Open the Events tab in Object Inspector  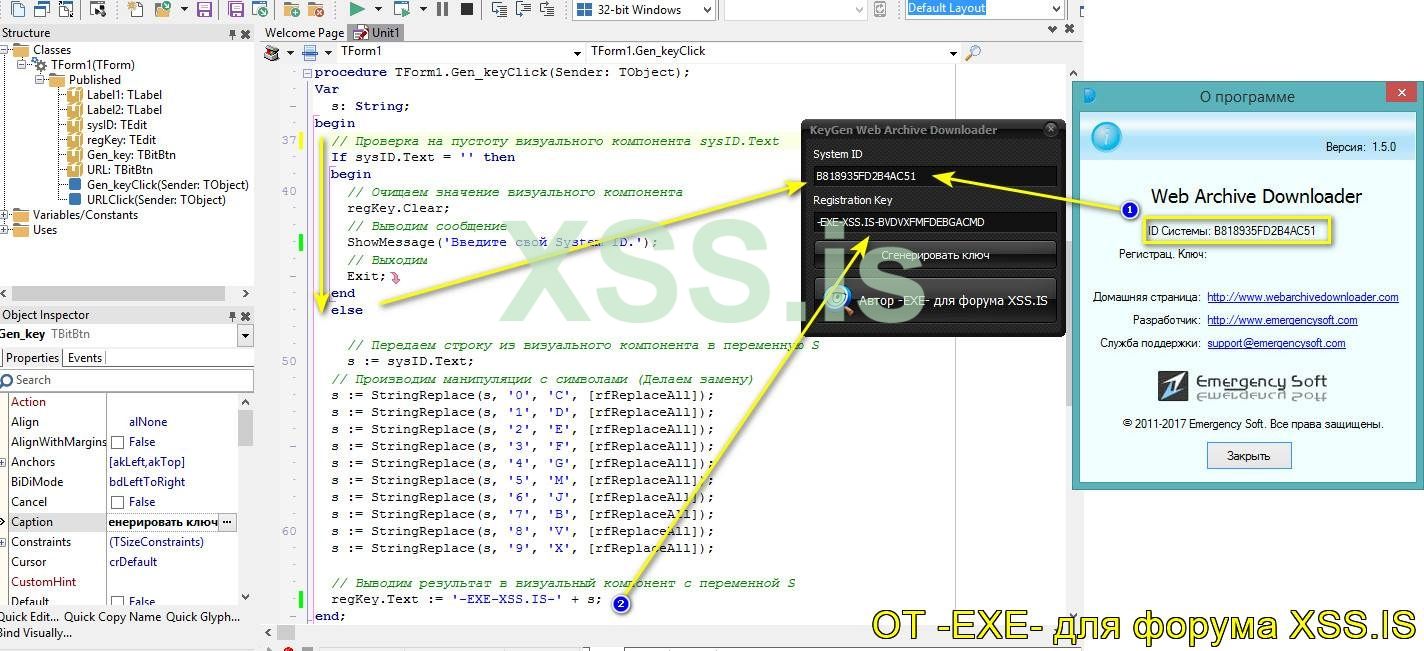85,358
